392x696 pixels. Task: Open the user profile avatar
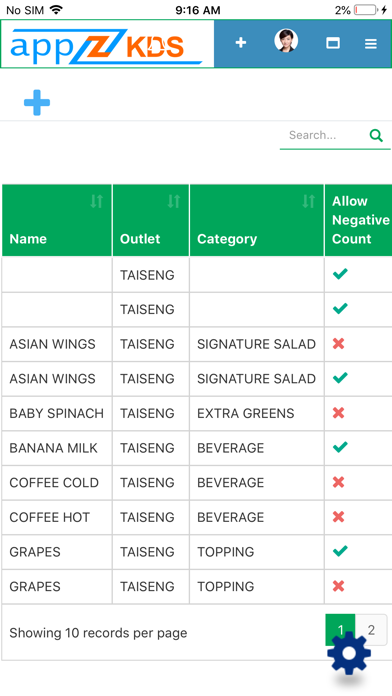[286, 41]
